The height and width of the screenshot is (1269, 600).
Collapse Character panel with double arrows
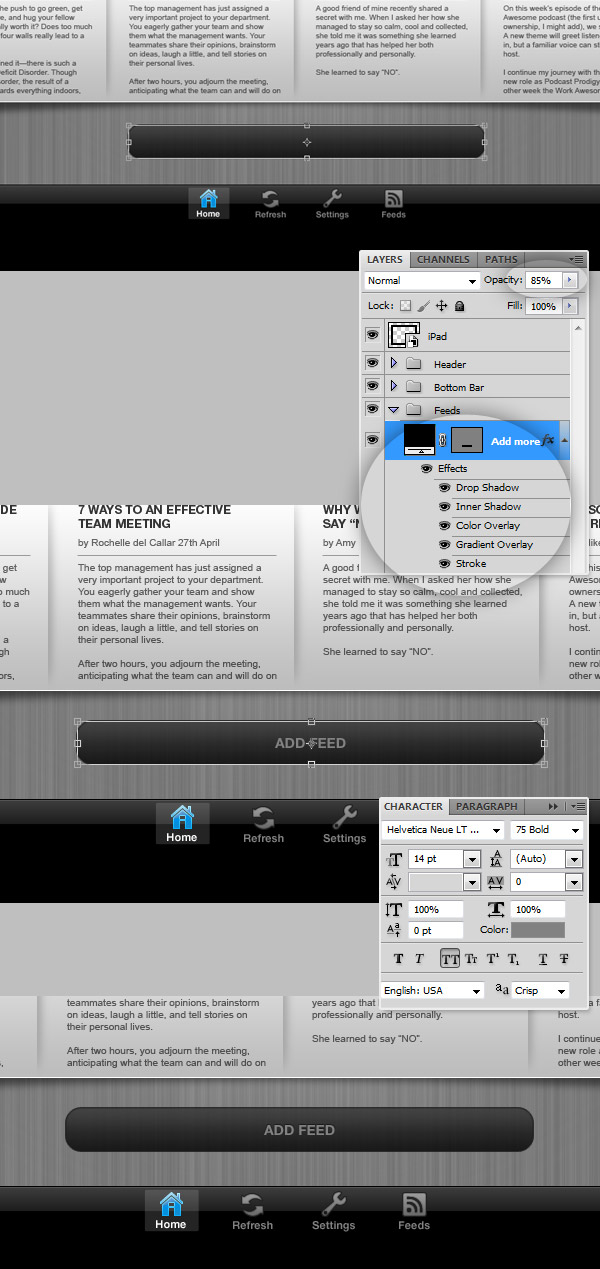[553, 806]
